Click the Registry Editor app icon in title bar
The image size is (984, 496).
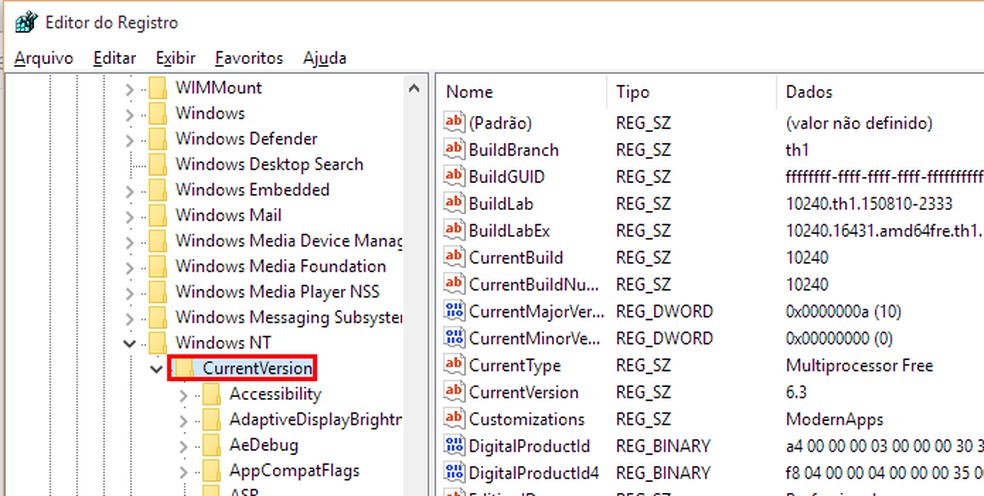(x=25, y=22)
